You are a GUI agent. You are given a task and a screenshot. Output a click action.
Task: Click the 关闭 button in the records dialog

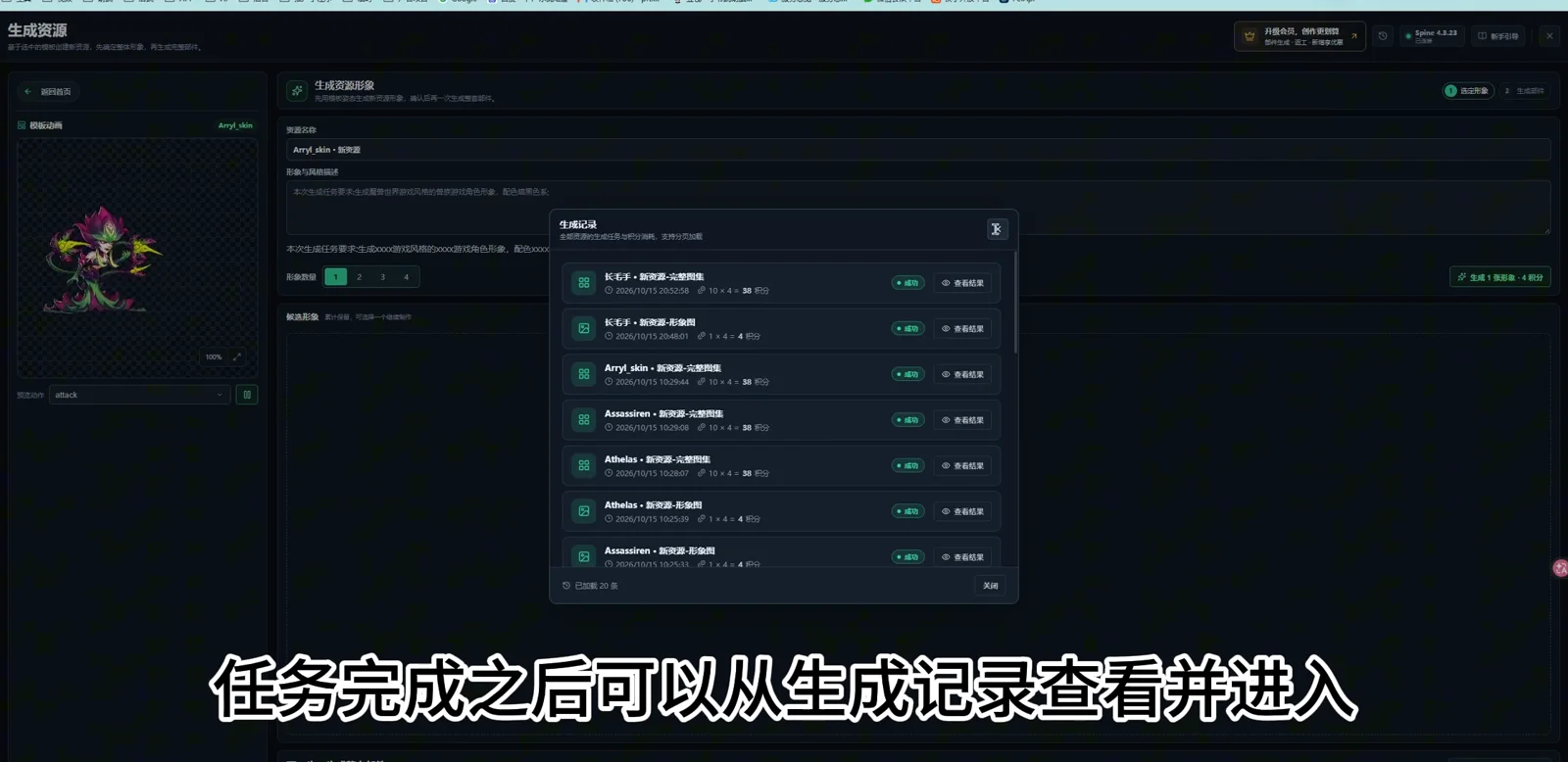(991, 586)
